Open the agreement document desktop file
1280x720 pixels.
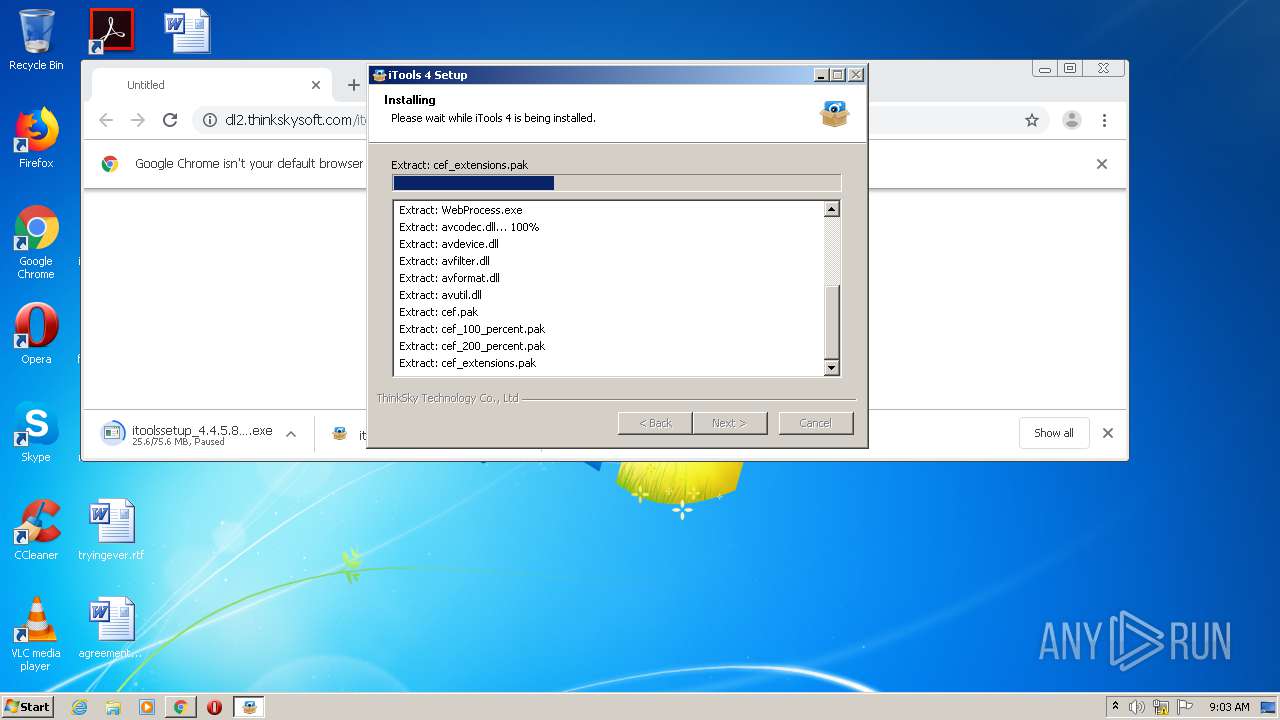coord(111,628)
